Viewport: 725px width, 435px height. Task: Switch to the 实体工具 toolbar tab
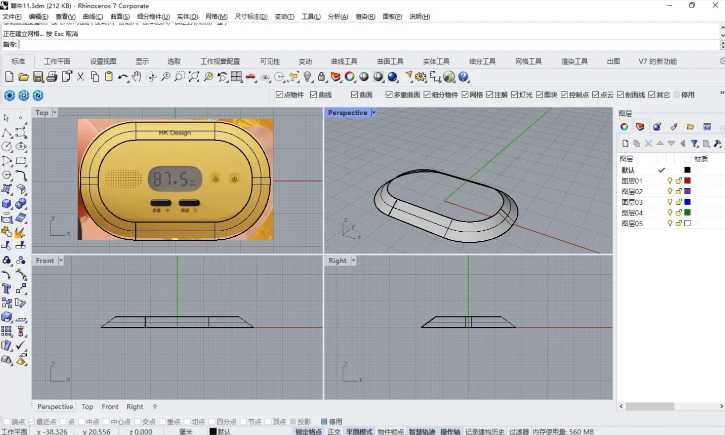click(435, 61)
